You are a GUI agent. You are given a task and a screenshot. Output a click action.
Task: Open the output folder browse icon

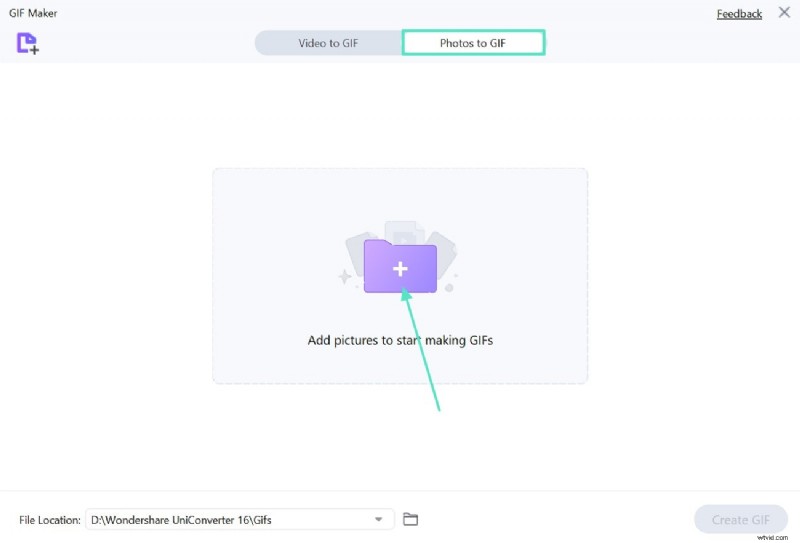tap(410, 520)
